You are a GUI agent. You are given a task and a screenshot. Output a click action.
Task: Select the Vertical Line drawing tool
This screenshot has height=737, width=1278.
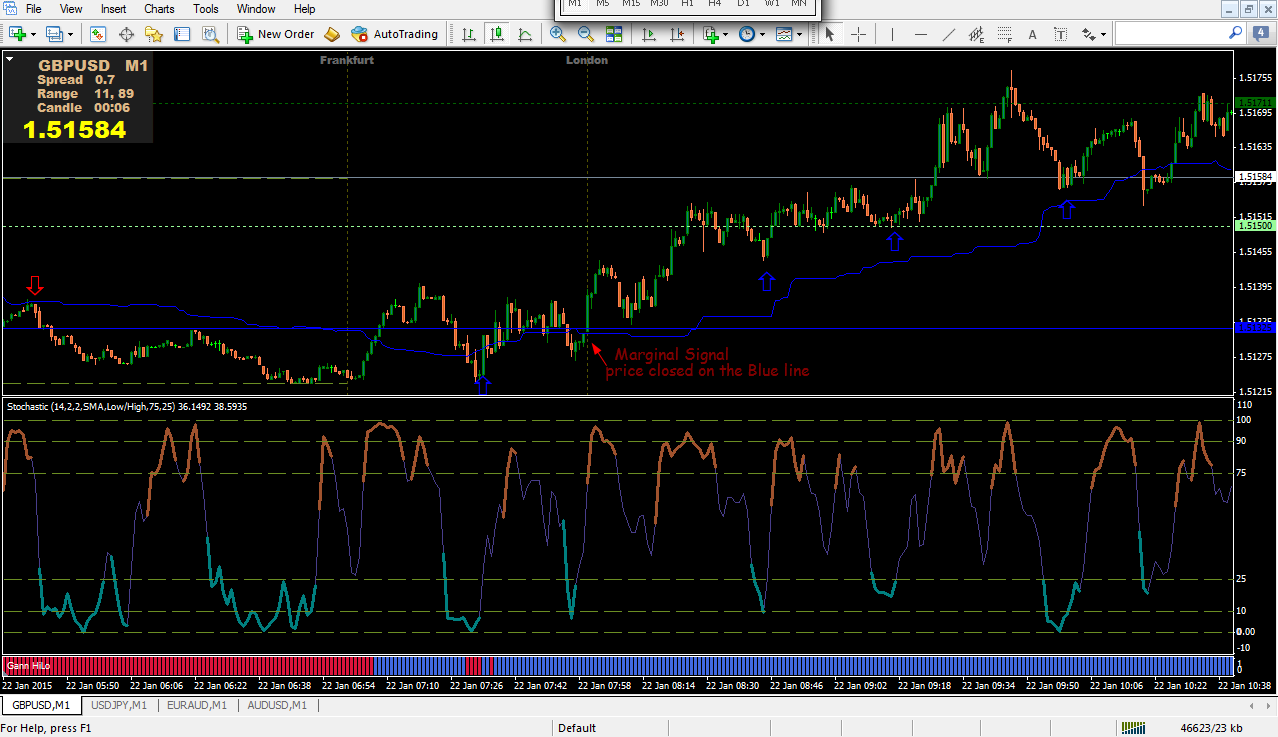pos(893,34)
